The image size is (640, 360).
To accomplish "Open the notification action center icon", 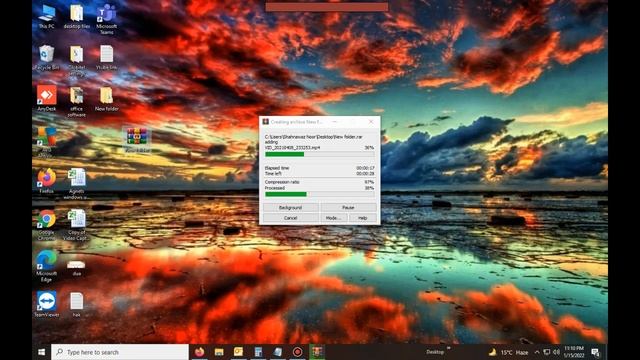I will point(595,352).
